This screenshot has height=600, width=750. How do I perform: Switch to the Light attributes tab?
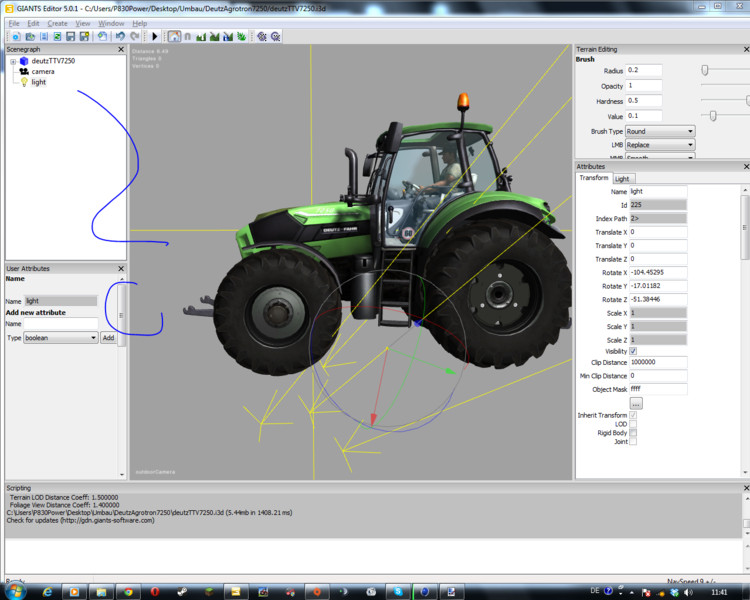click(x=622, y=179)
